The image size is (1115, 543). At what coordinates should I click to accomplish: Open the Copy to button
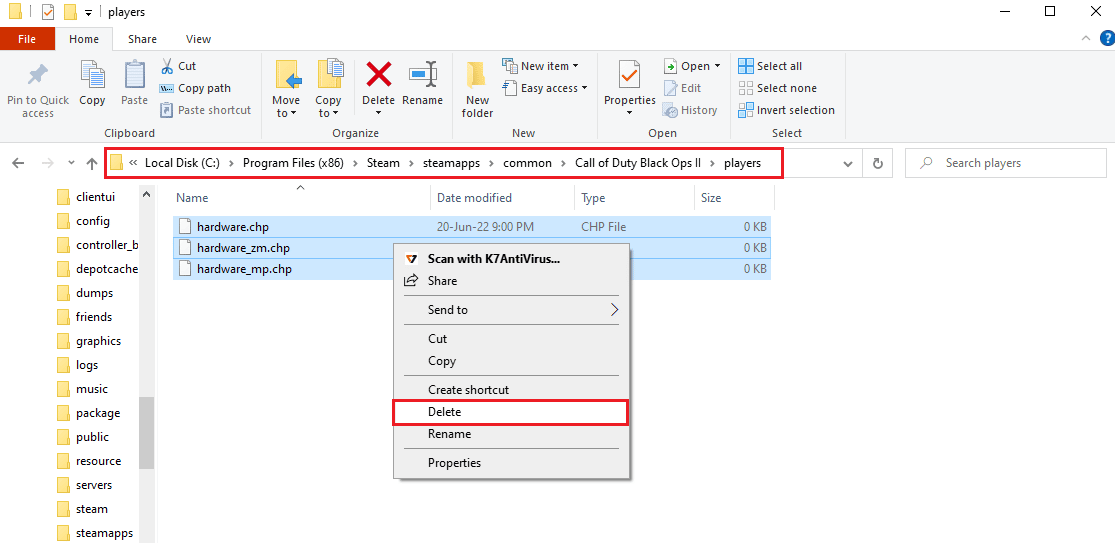(329, 89)
